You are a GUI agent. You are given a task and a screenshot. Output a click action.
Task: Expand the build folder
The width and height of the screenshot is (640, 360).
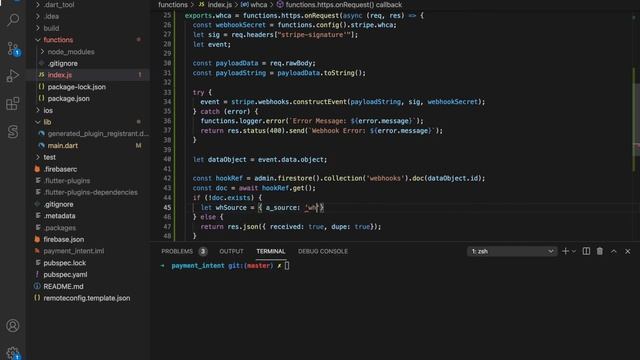click(x=51, y=28)
